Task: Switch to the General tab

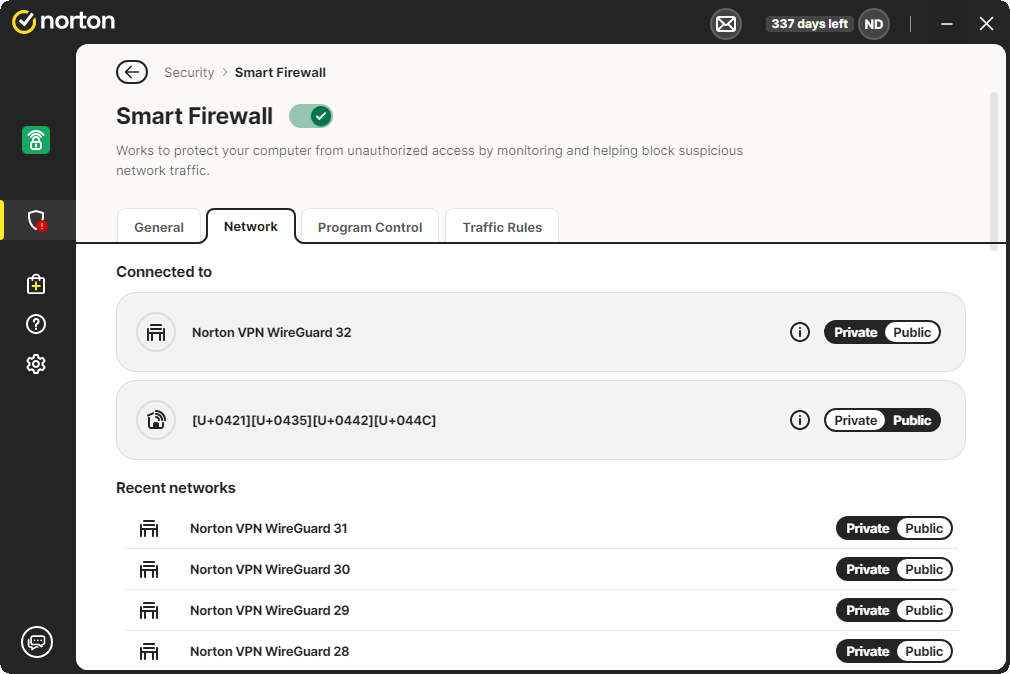Action: coord(159,227)
